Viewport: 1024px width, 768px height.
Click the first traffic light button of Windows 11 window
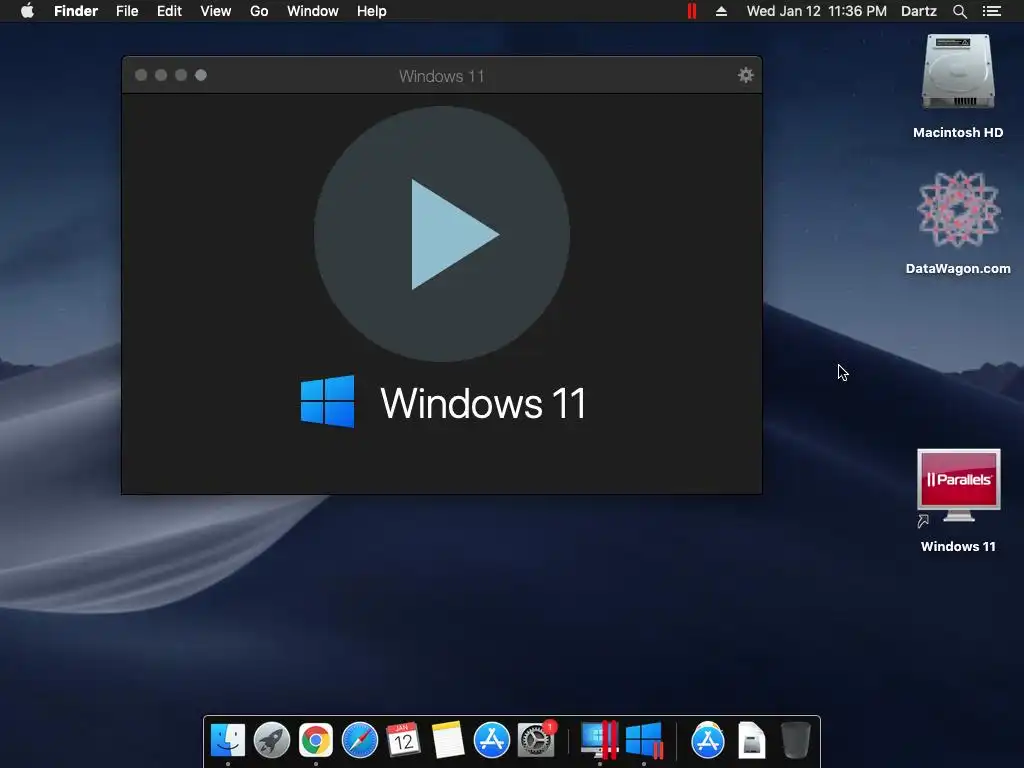click(140, 75)
